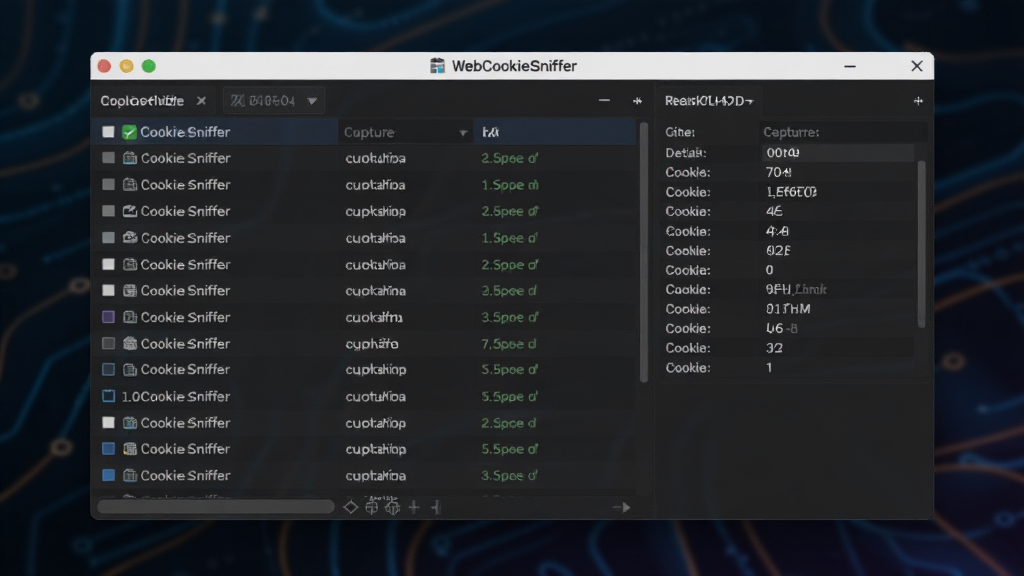This screenshot has height=576, width=1024.
Task: Click the diamond icon in the bottom toolbar
Action: (351, 507)
